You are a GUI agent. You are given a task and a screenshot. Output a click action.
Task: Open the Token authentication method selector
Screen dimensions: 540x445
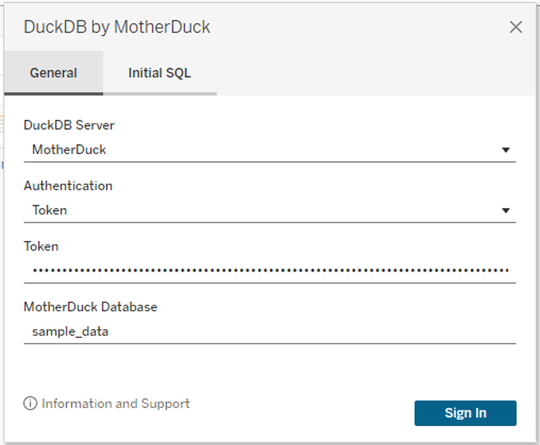click(x=270, y=210)
